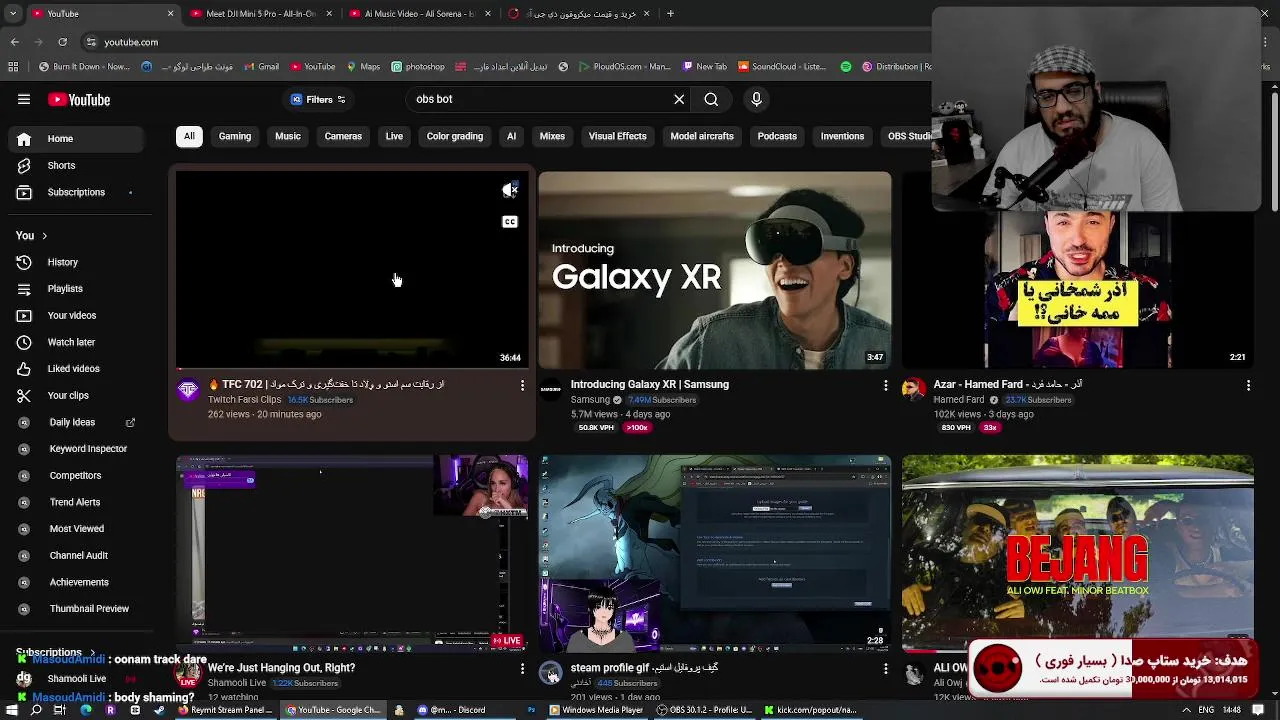
Task: Select the Mixes filter chip
Action: (552, 136)
